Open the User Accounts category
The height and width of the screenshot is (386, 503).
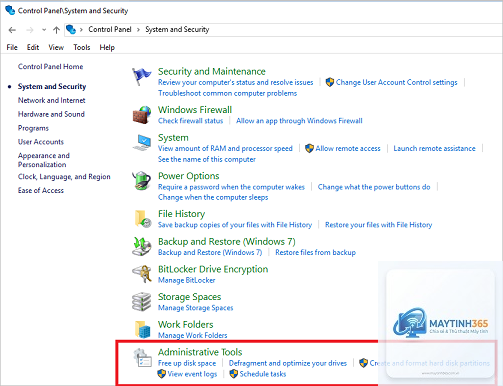pyautogui.click(x=41, y=142)
